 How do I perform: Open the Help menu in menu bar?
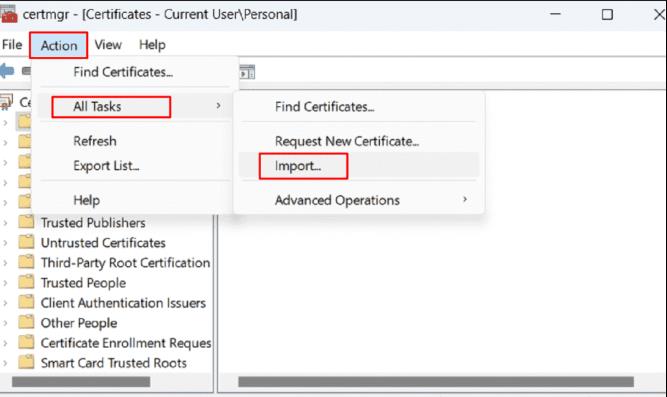pyautogui.click(x=152, y=45)
